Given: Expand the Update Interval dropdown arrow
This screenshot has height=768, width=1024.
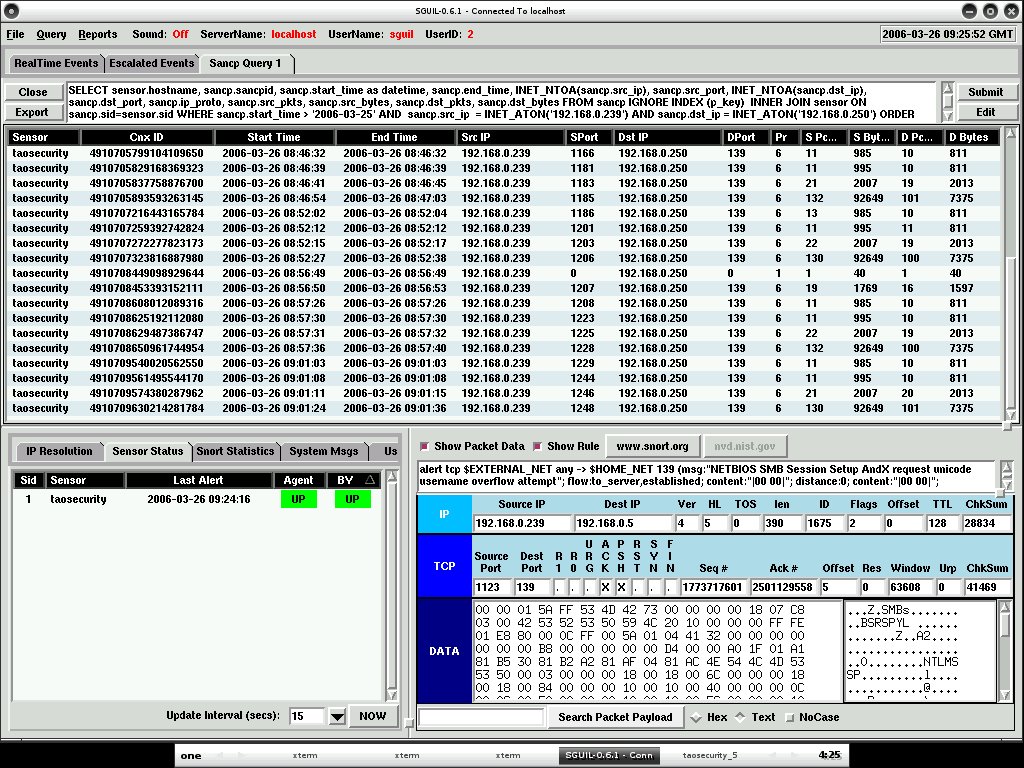Looking at the screenshot, I should [337, 716].
